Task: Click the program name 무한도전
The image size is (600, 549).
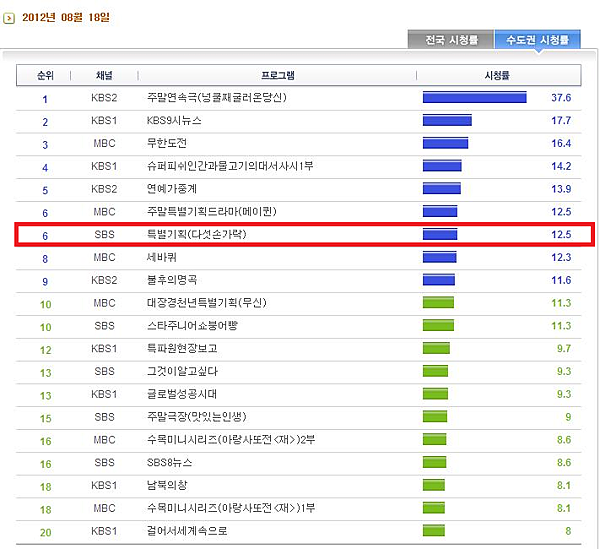Action: click(167, 143)
